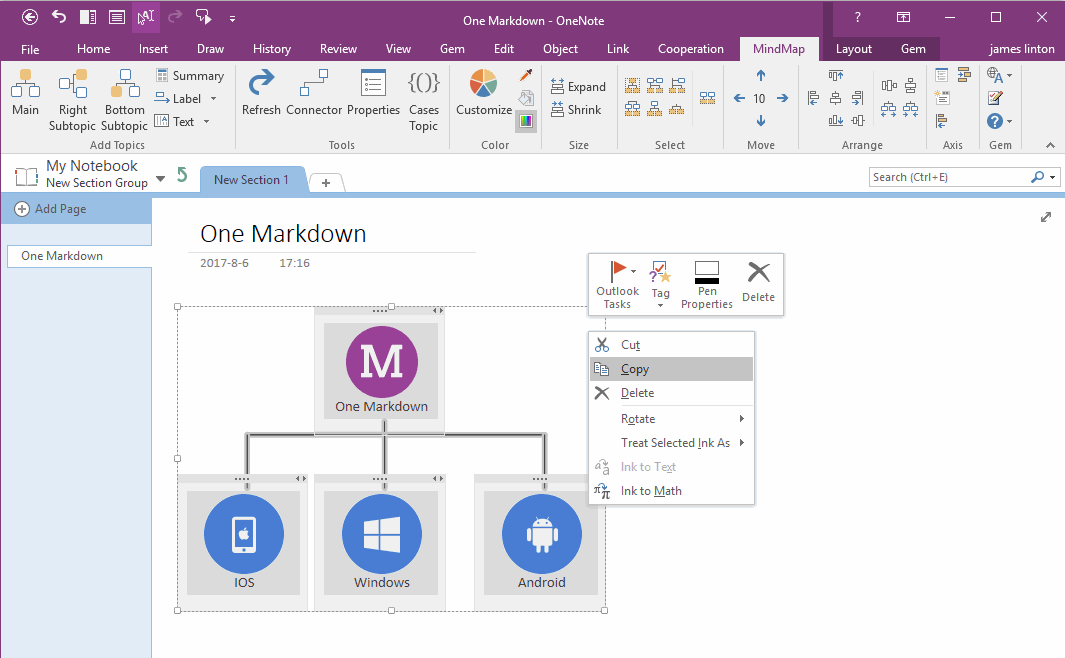
Task: Add a Bottom Subtopic
Action: (124, 100)
